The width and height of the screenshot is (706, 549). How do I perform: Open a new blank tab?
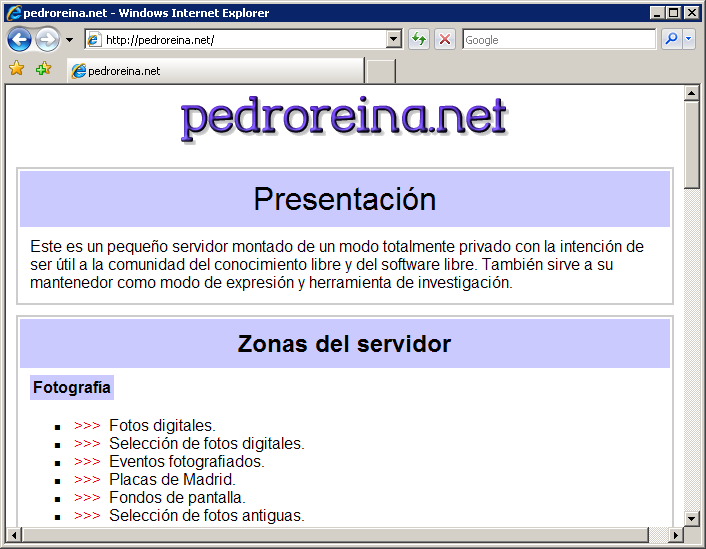381,71
